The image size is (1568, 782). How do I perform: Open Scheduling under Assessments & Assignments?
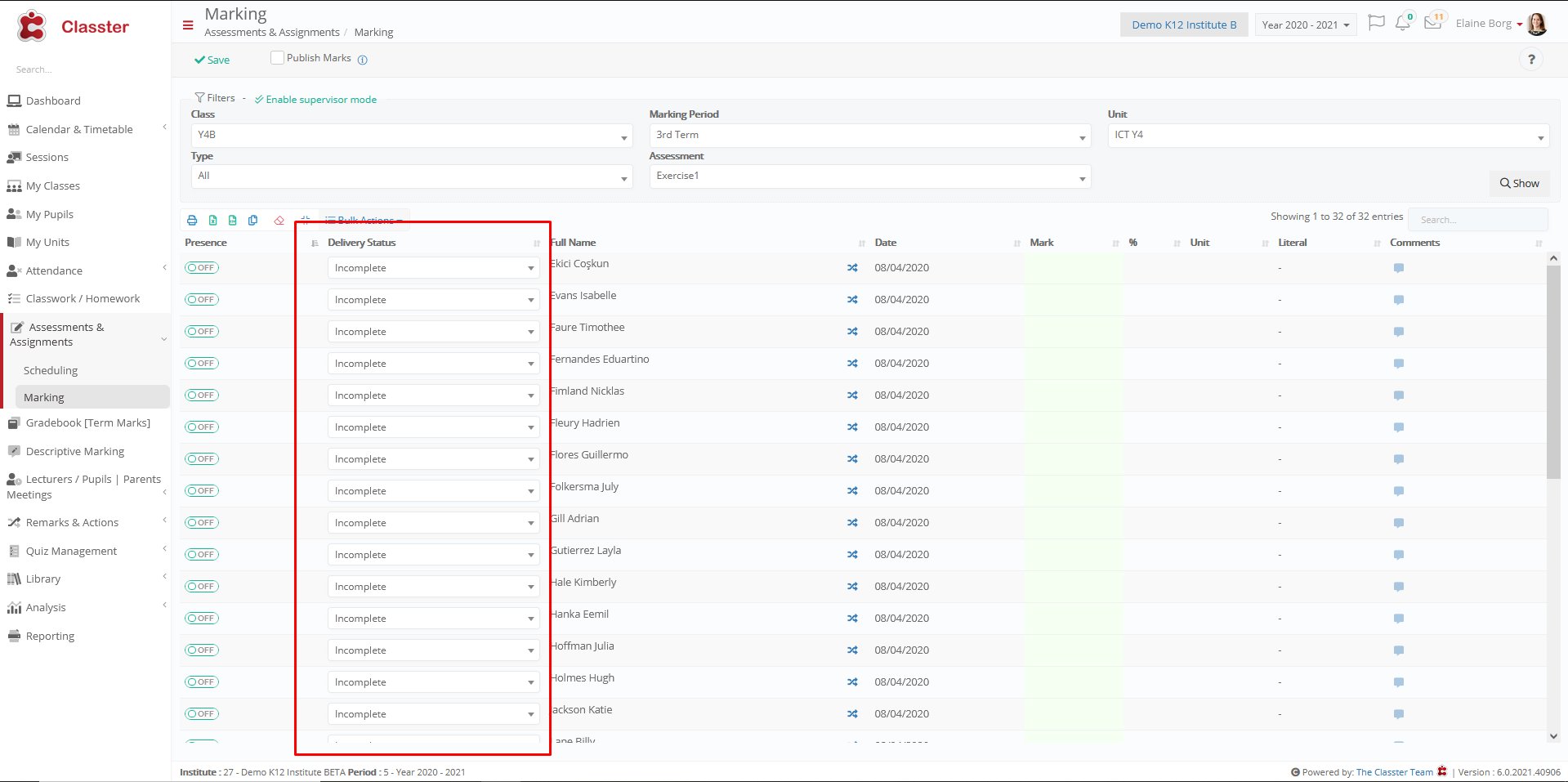51,371
